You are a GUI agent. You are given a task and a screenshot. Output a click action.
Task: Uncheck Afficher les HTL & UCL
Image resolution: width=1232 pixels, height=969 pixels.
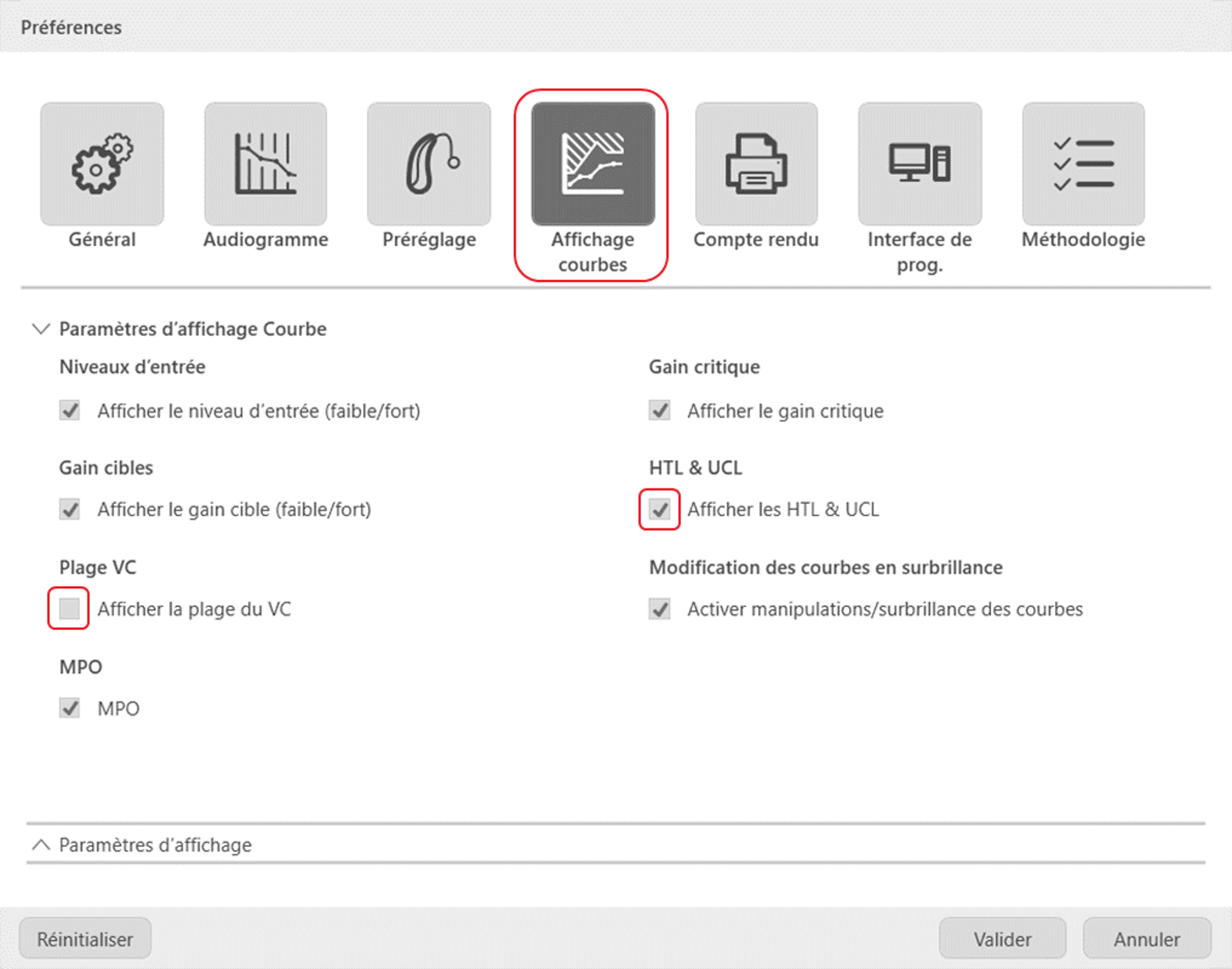click(659, 509)
